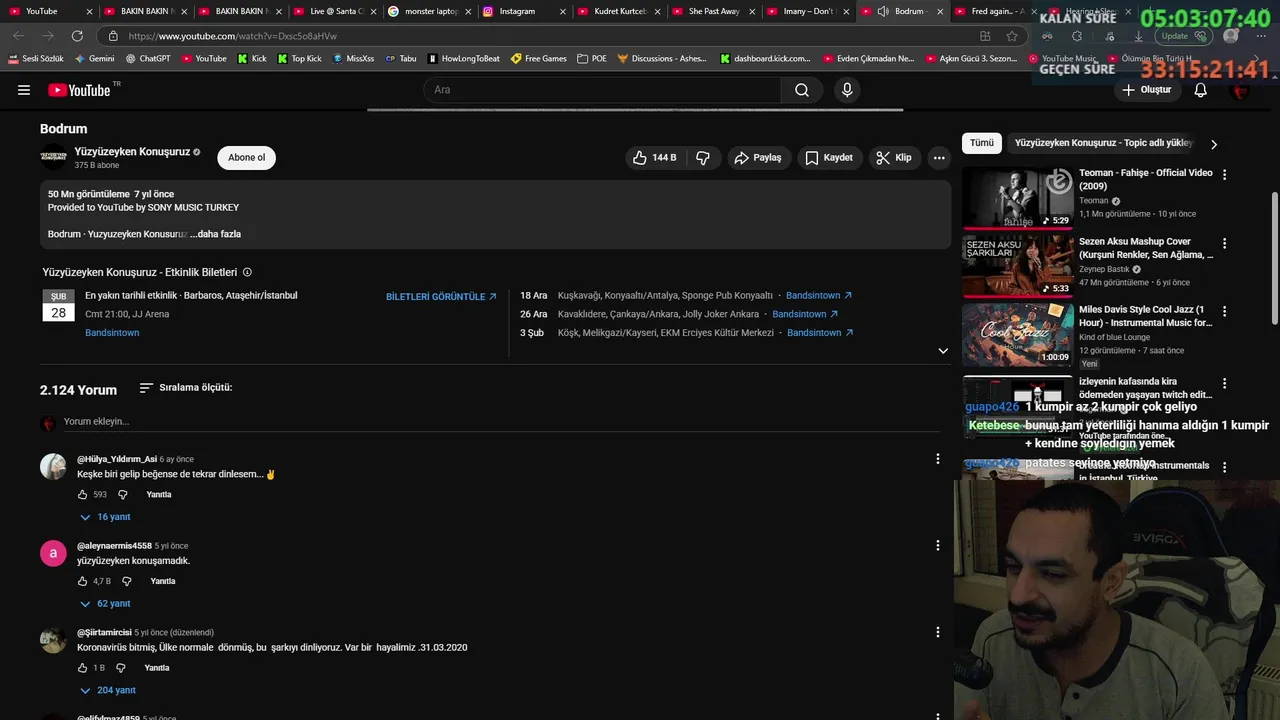Reload the page in the browser
The image size is (1280, 720).
(77, 36)
